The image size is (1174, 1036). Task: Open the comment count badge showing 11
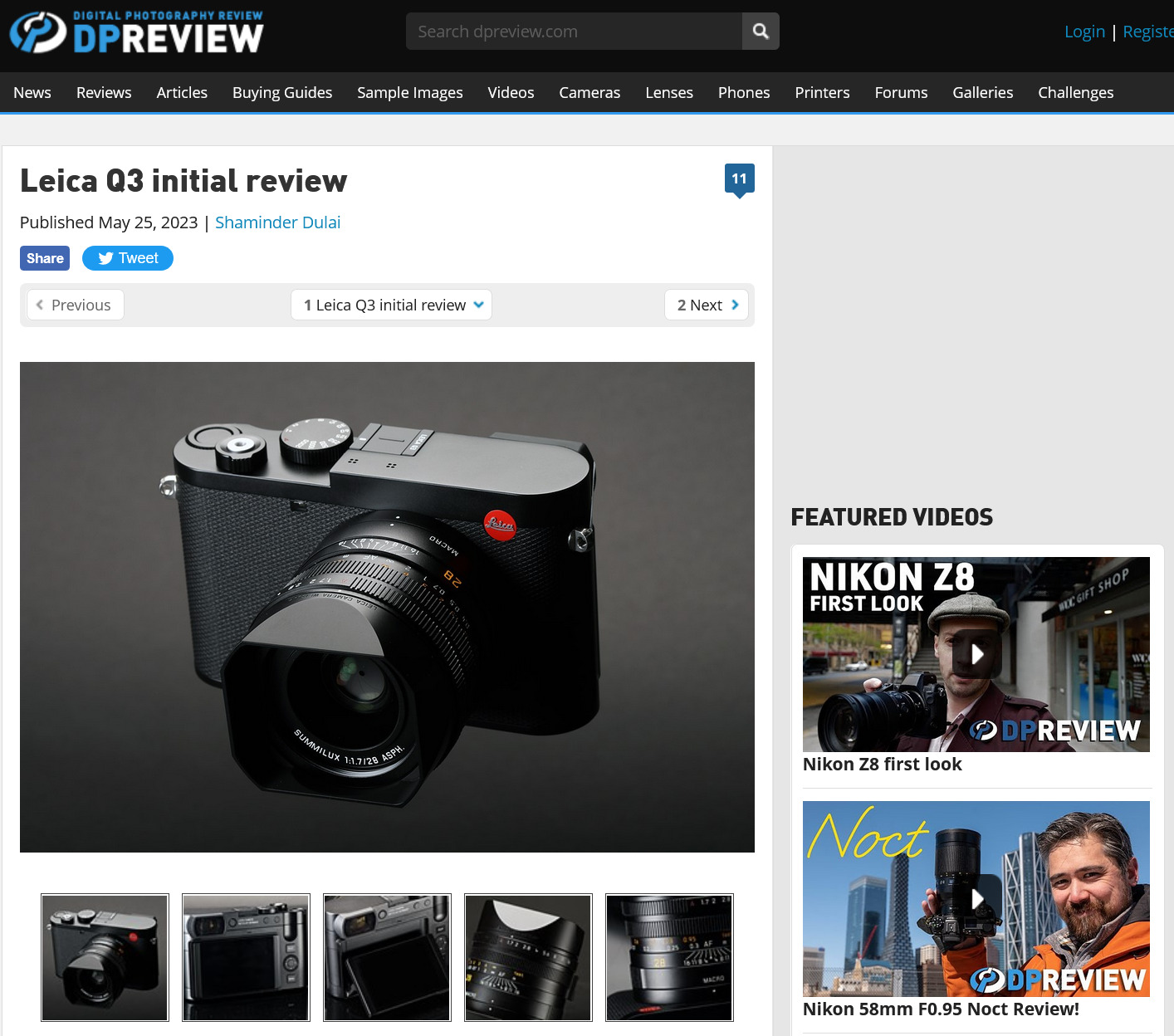(739, 178)
